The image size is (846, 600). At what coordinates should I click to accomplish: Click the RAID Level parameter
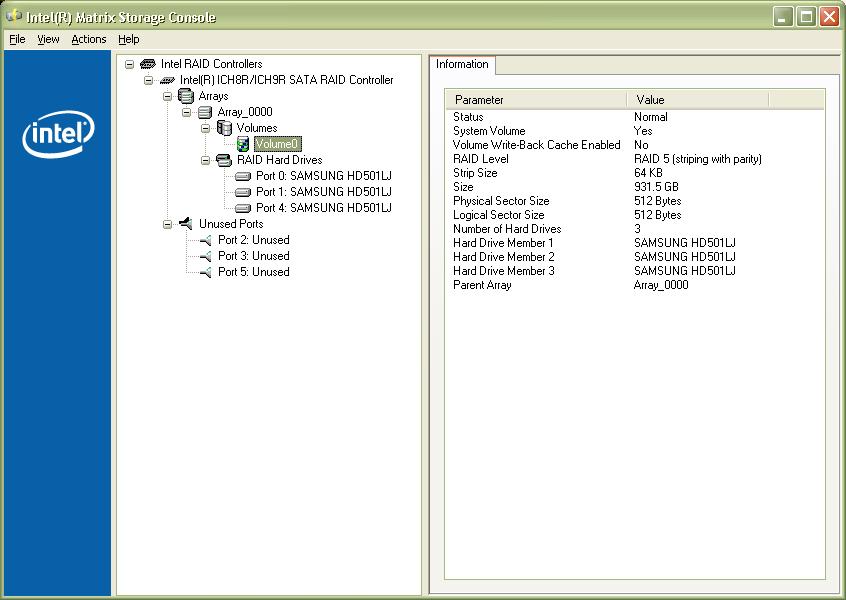point(481,159)
